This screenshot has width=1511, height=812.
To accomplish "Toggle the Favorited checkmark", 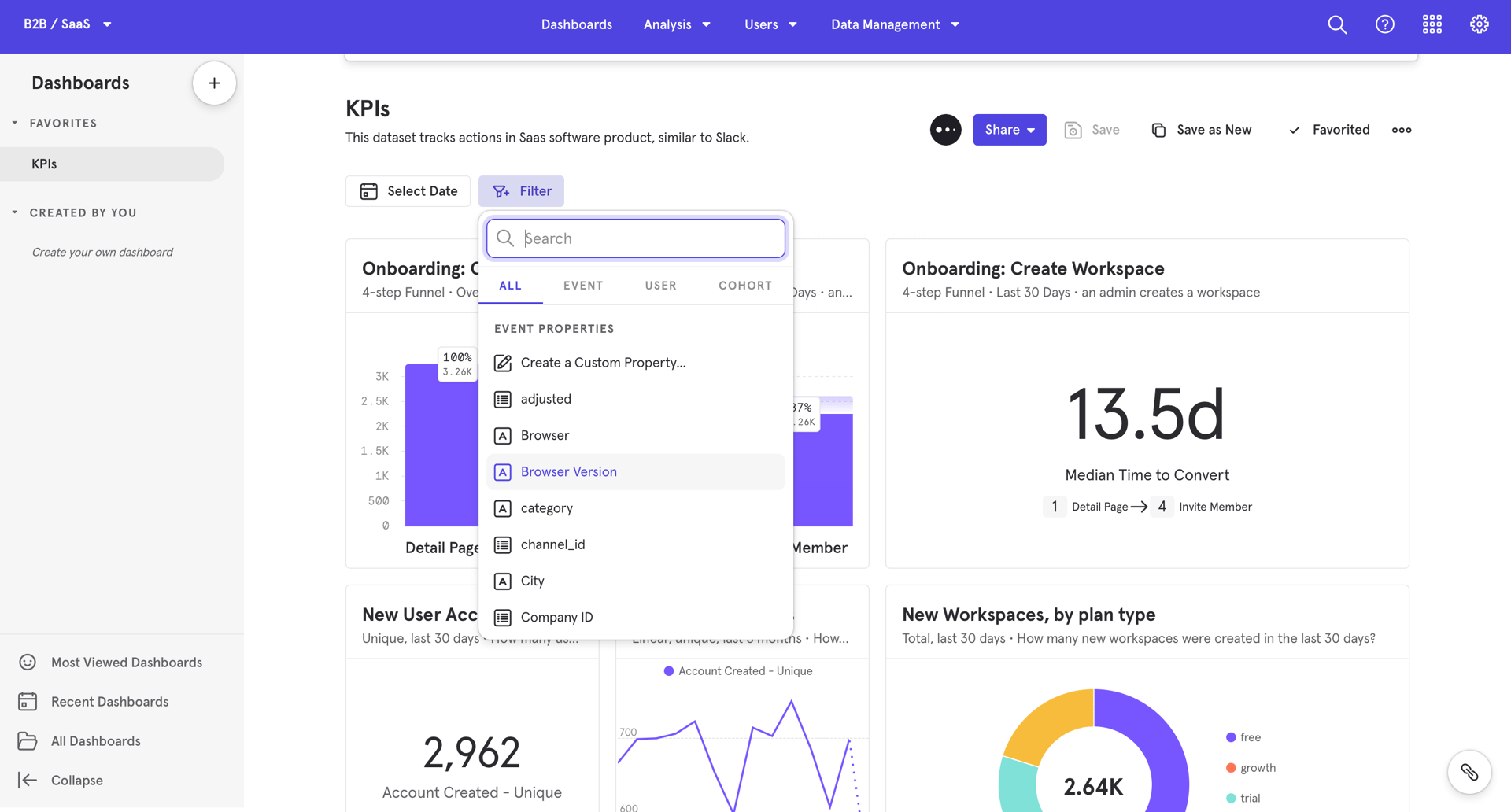I will (1294, 129).
